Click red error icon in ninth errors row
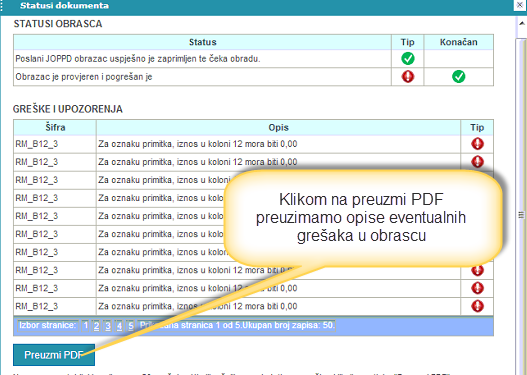 [x=477, y=288]
